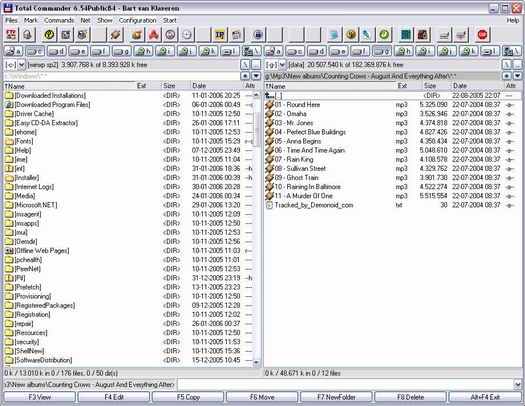Open the right panel favorites (*) button

(507, 76)
